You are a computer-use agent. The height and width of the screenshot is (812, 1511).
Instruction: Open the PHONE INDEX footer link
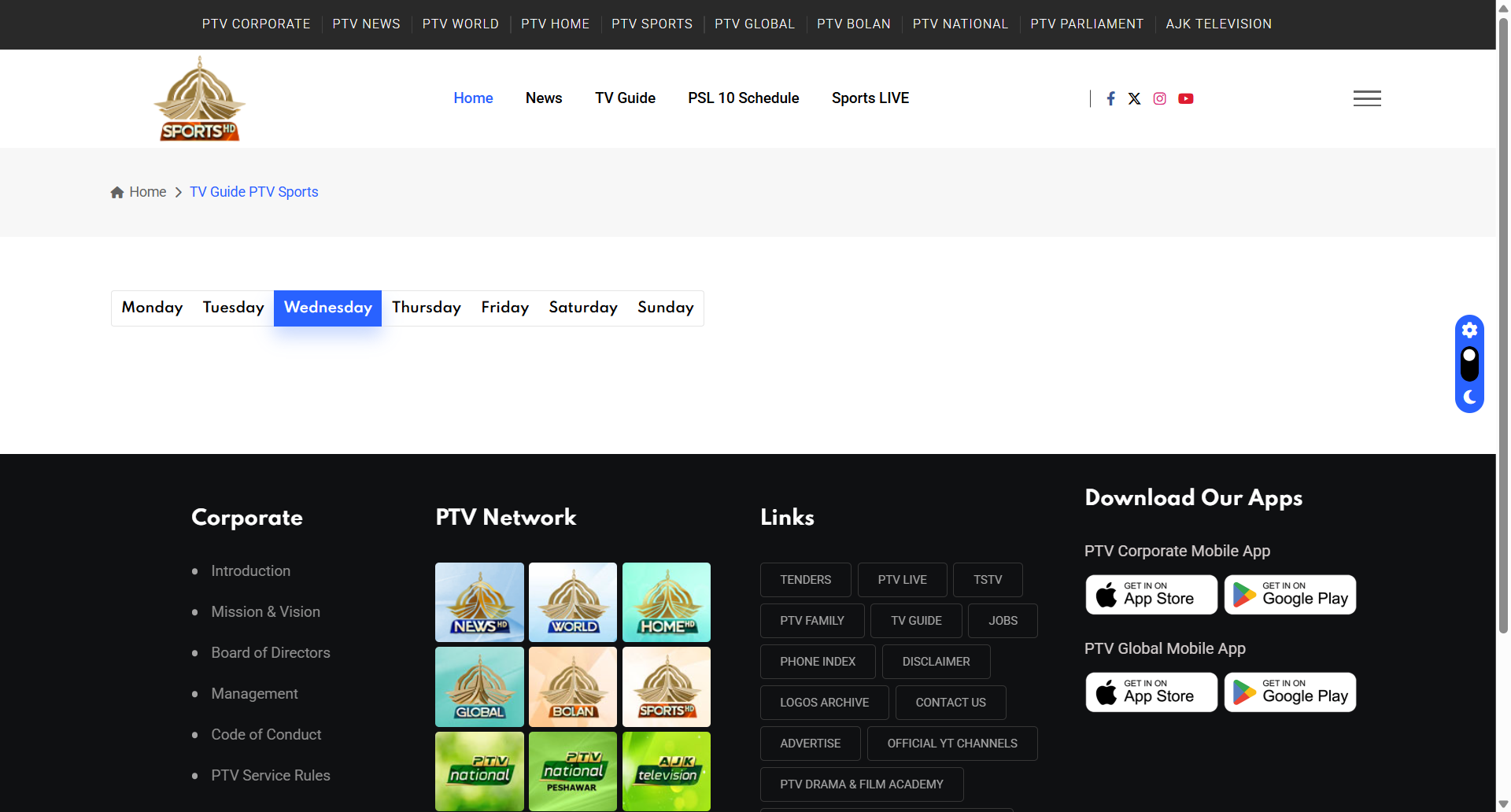coord(818,662)
